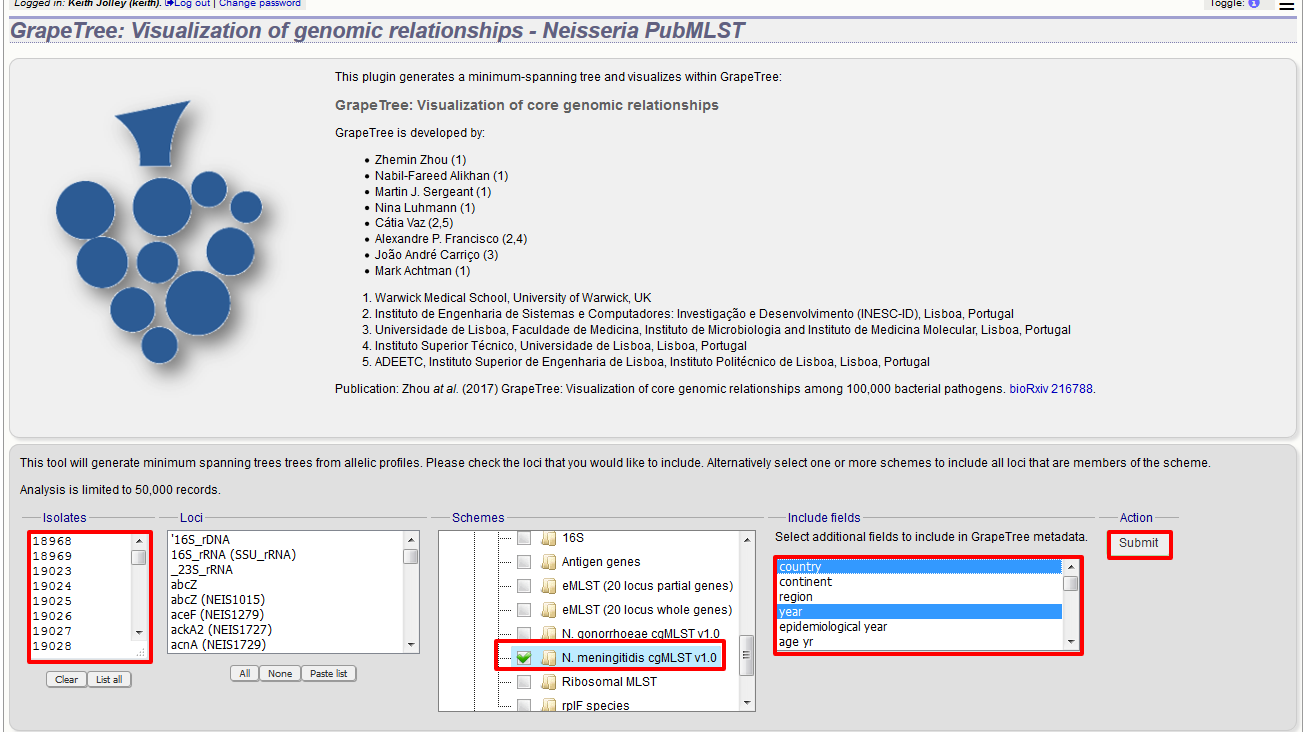
Task: Select rplF species scheme label
Action: [x=595, y=706]
